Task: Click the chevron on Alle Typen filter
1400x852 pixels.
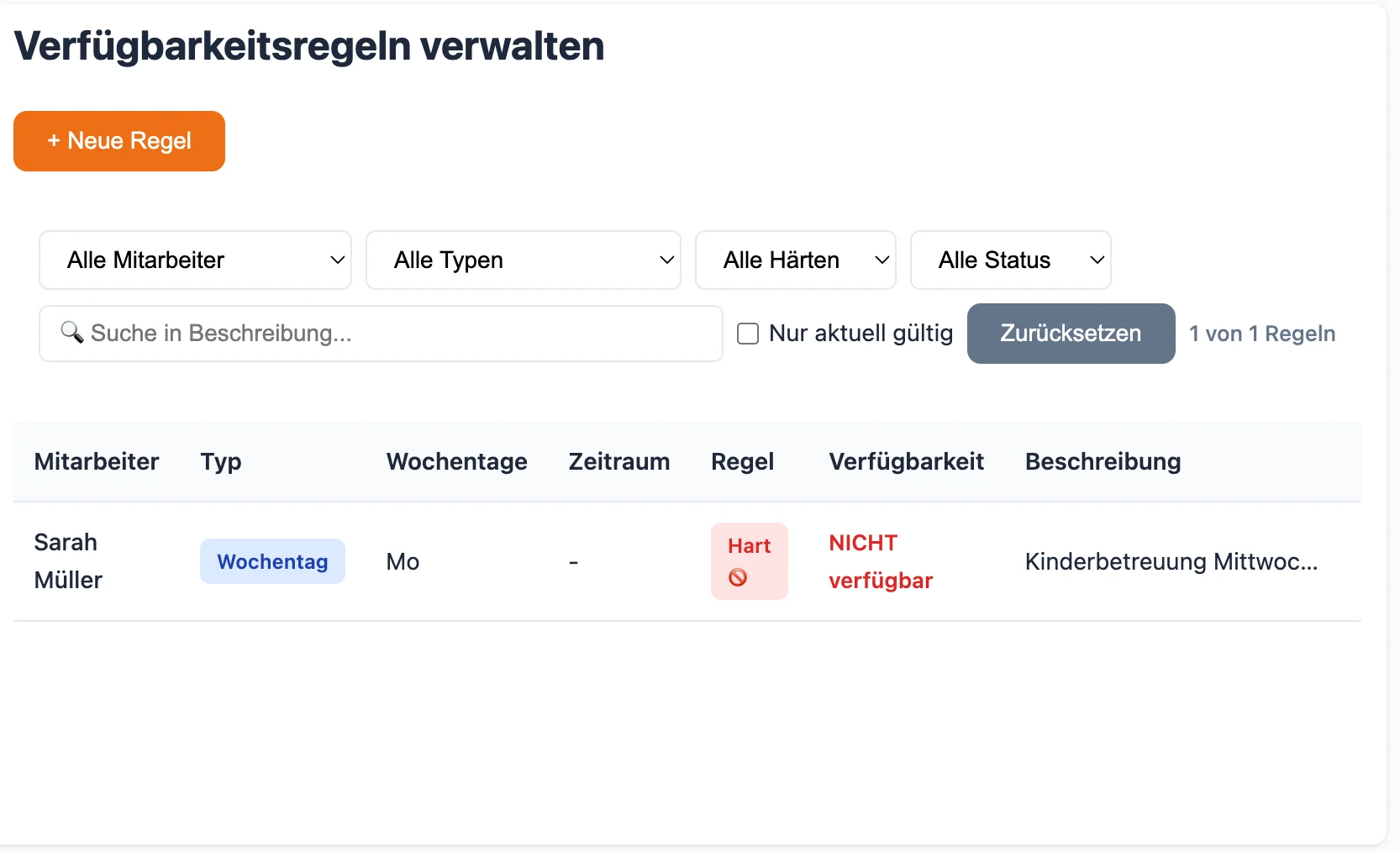Action: (x=667, y=260)
